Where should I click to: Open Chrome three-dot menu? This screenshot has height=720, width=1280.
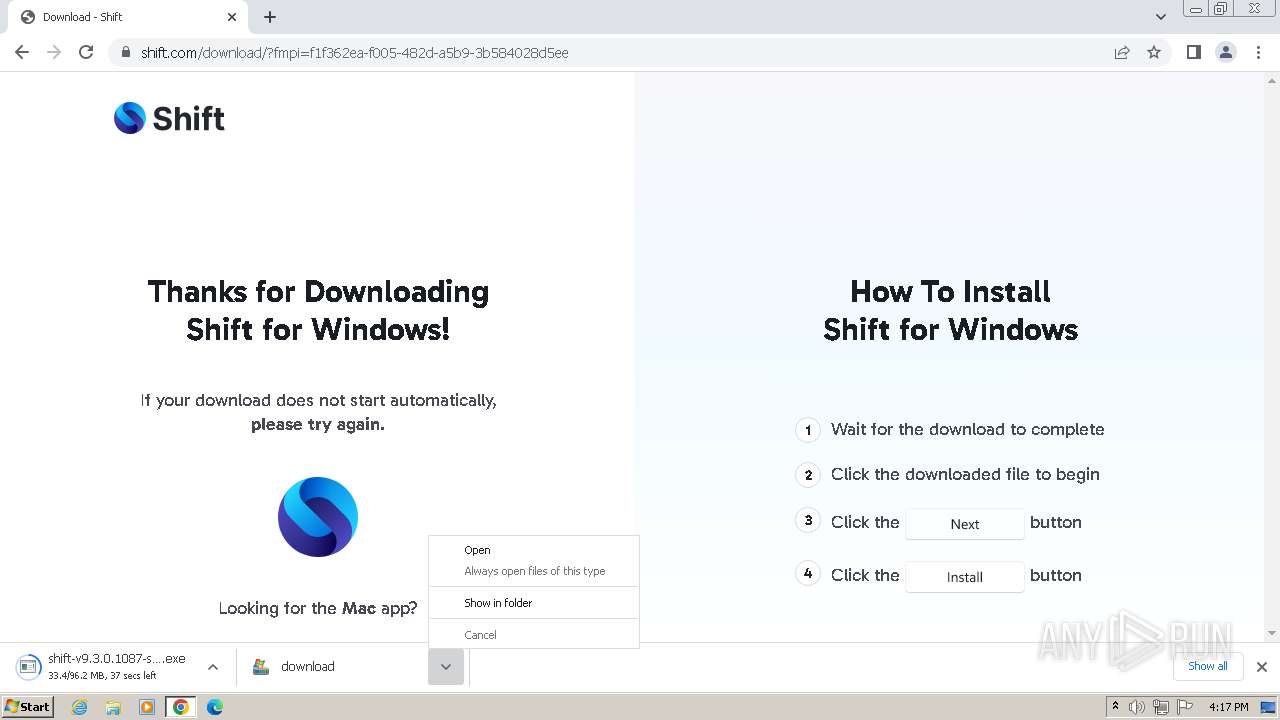tap(1259, 52)
